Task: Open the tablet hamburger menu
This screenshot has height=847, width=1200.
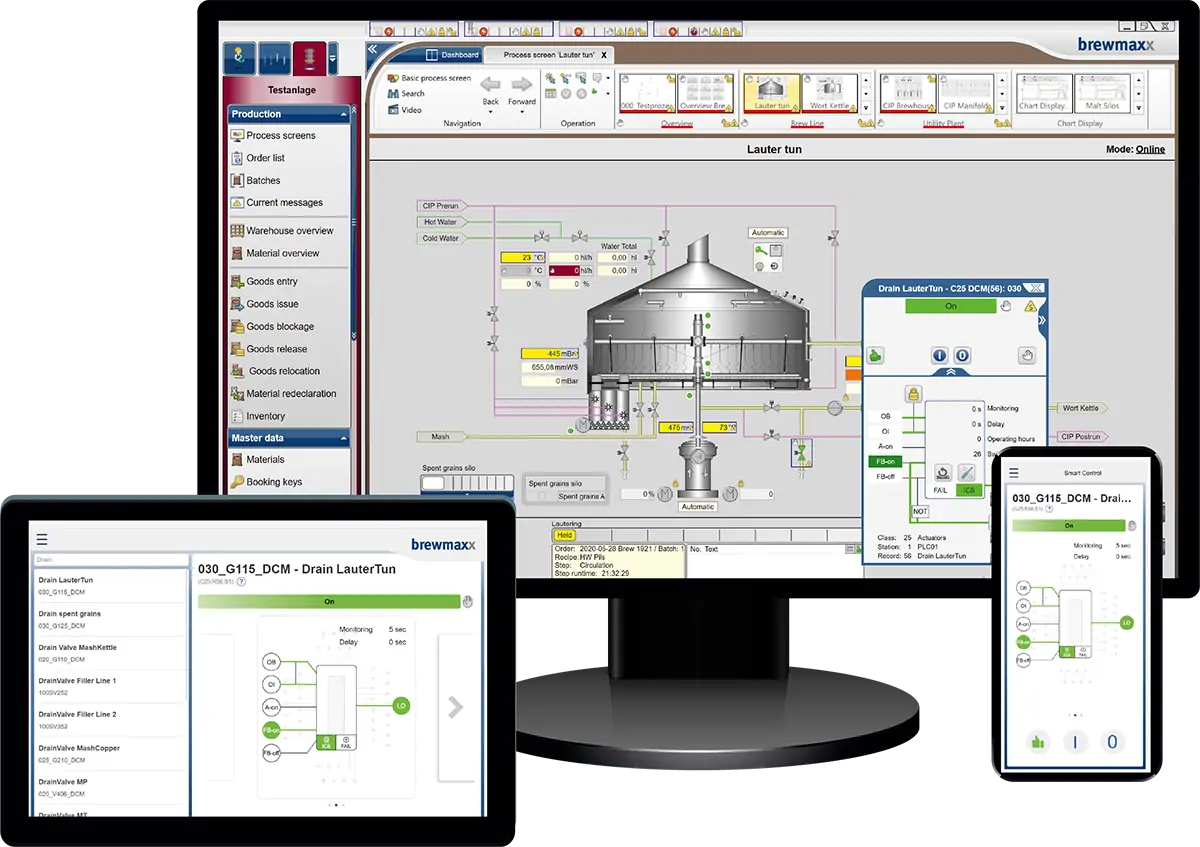Action: point(41,538)
